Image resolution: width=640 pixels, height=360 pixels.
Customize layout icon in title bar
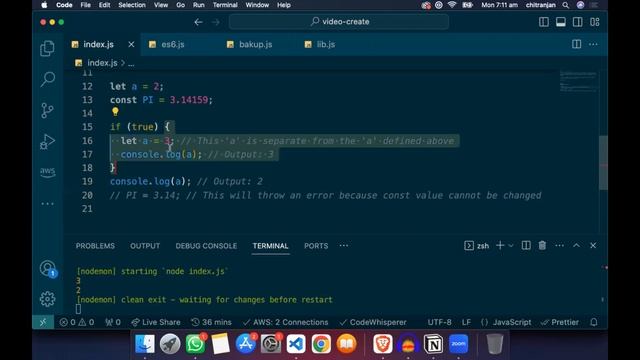point(595,22)
